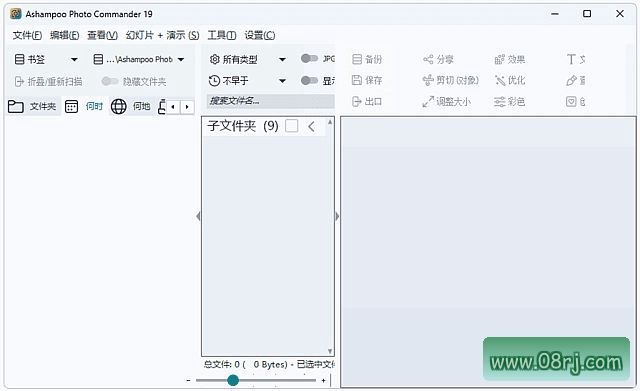Click the 书签 bookmark list icon
Screen dimensions: 640x391
tap(19, 60)
